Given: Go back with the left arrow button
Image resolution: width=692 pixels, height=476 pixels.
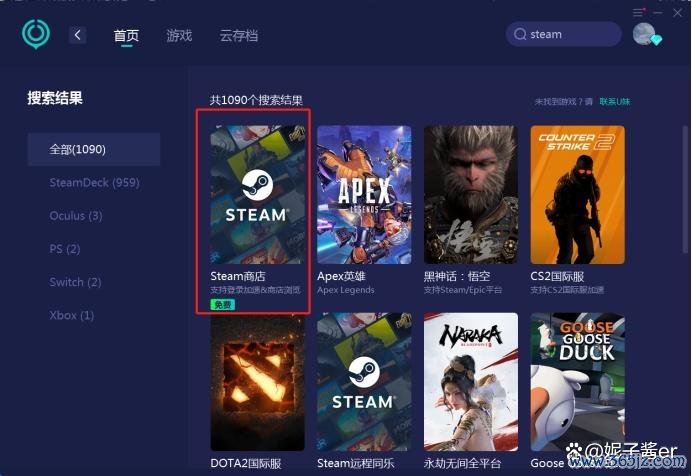Looking at the screenshot, I should (x=77, y=35).
